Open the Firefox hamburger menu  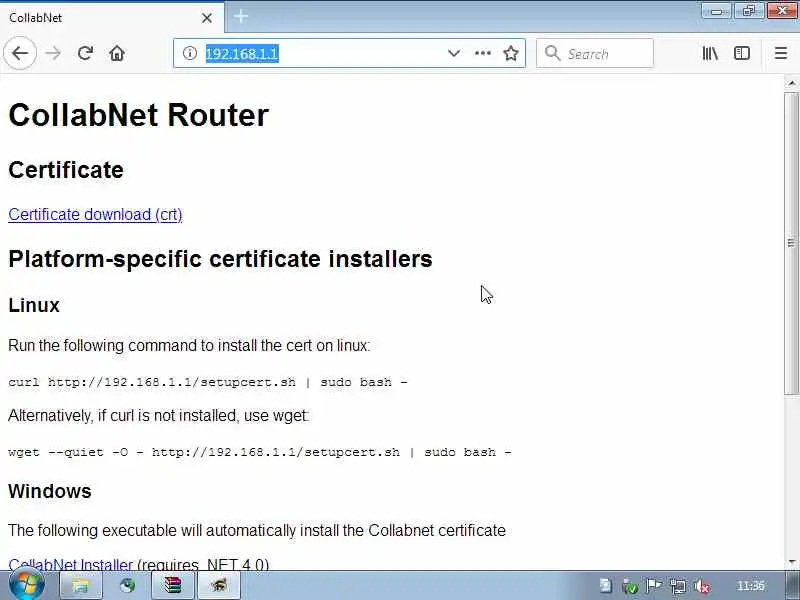(781, 53)
